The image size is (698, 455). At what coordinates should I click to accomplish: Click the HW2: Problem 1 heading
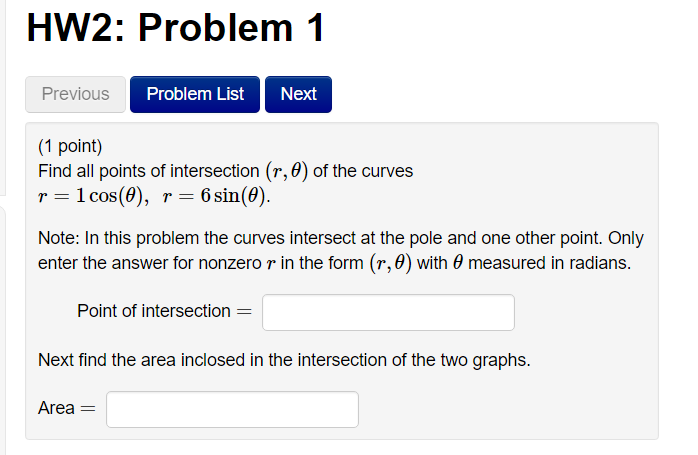(x=176, y=28)
